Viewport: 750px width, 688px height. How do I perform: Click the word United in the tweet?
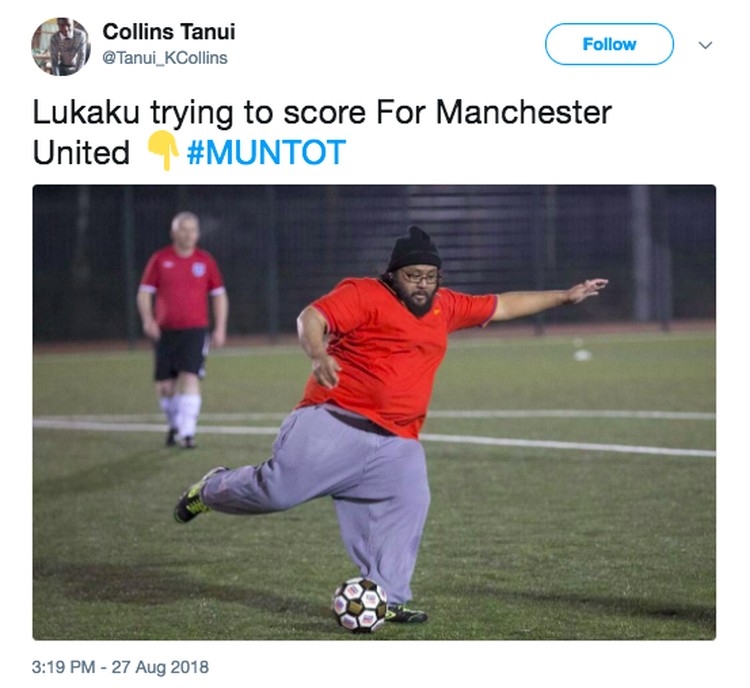(x=81, y=153)
